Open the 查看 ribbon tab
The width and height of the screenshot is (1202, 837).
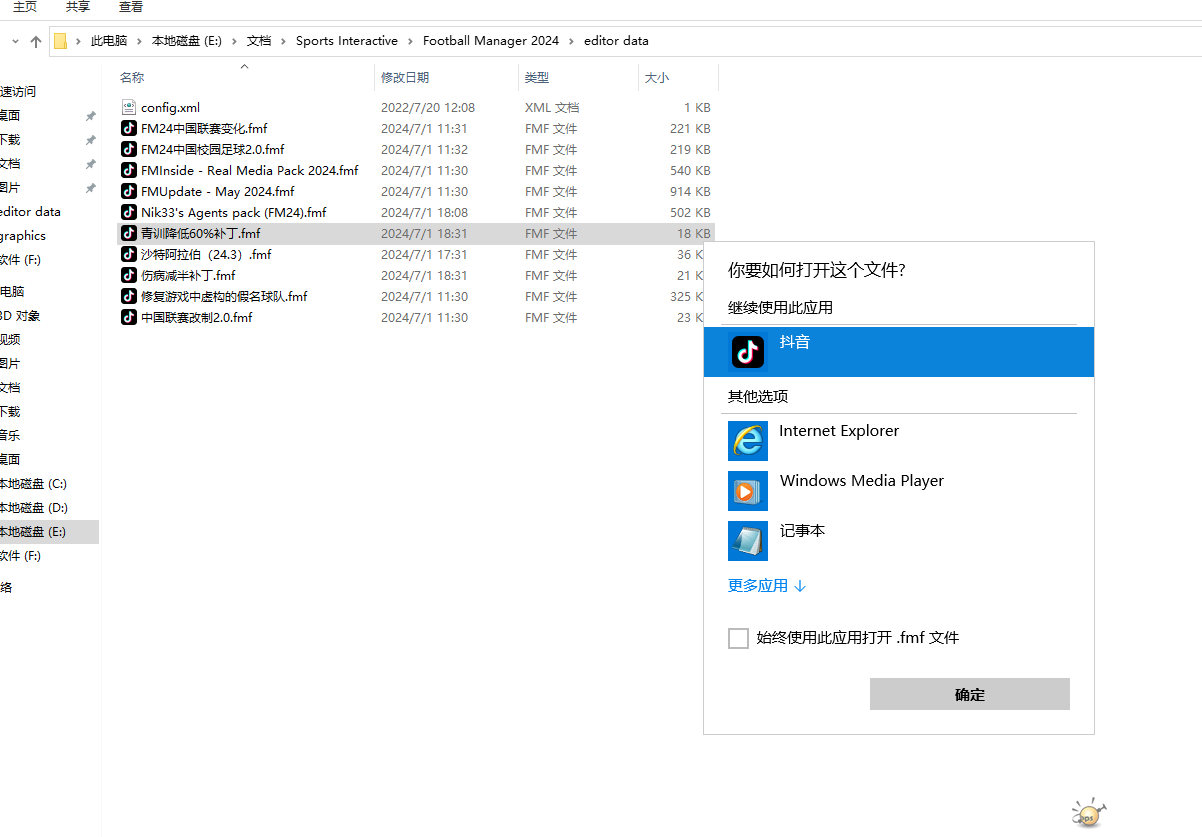click(131, 6)
